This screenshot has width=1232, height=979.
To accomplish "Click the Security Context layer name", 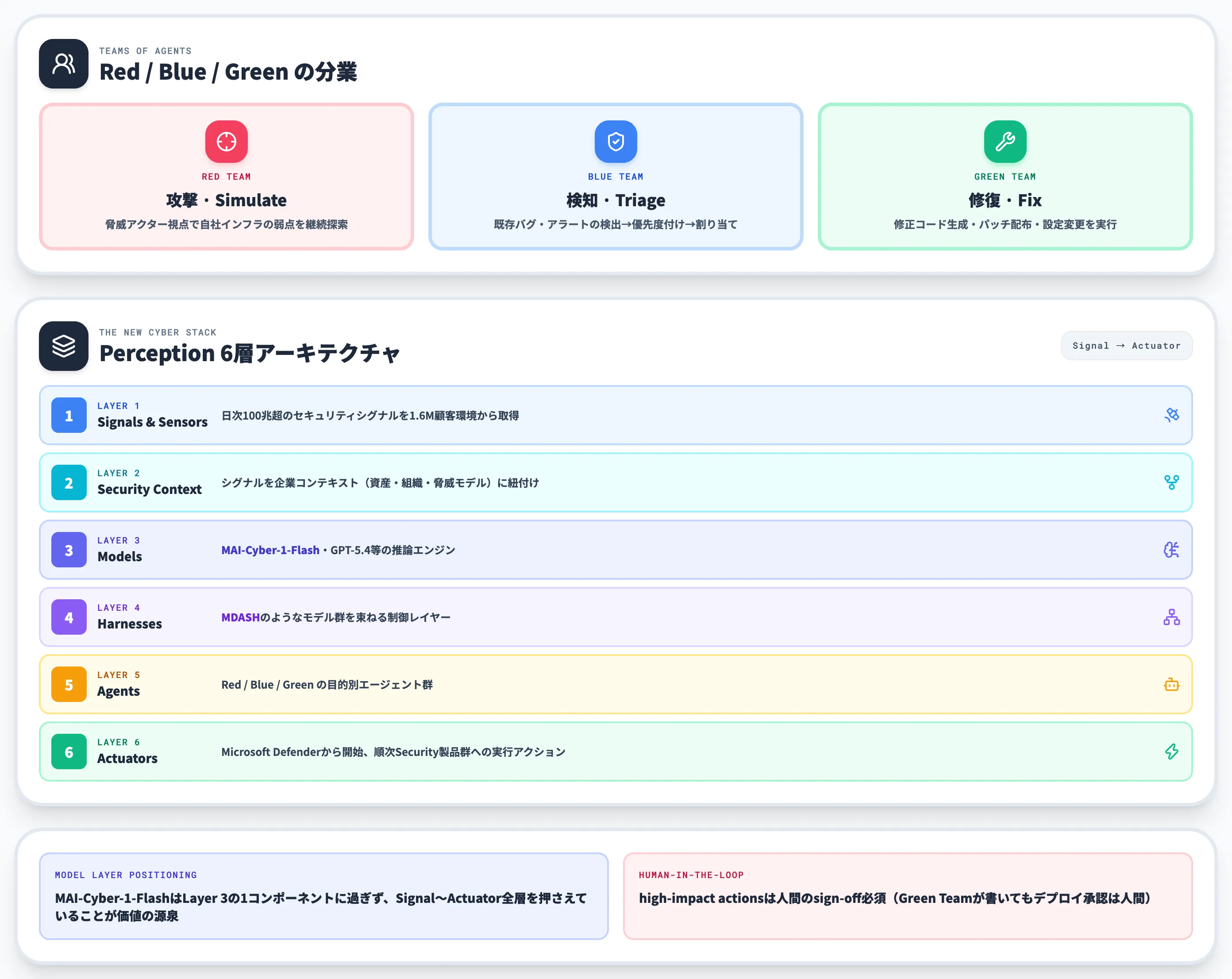I will pyautogui.click(x=149, y=489).
